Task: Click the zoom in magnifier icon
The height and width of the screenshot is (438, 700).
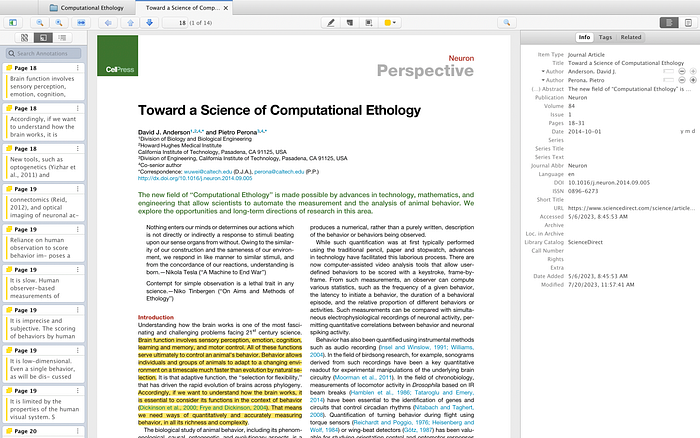Action: pyautogui.click(x=60, y=21)
